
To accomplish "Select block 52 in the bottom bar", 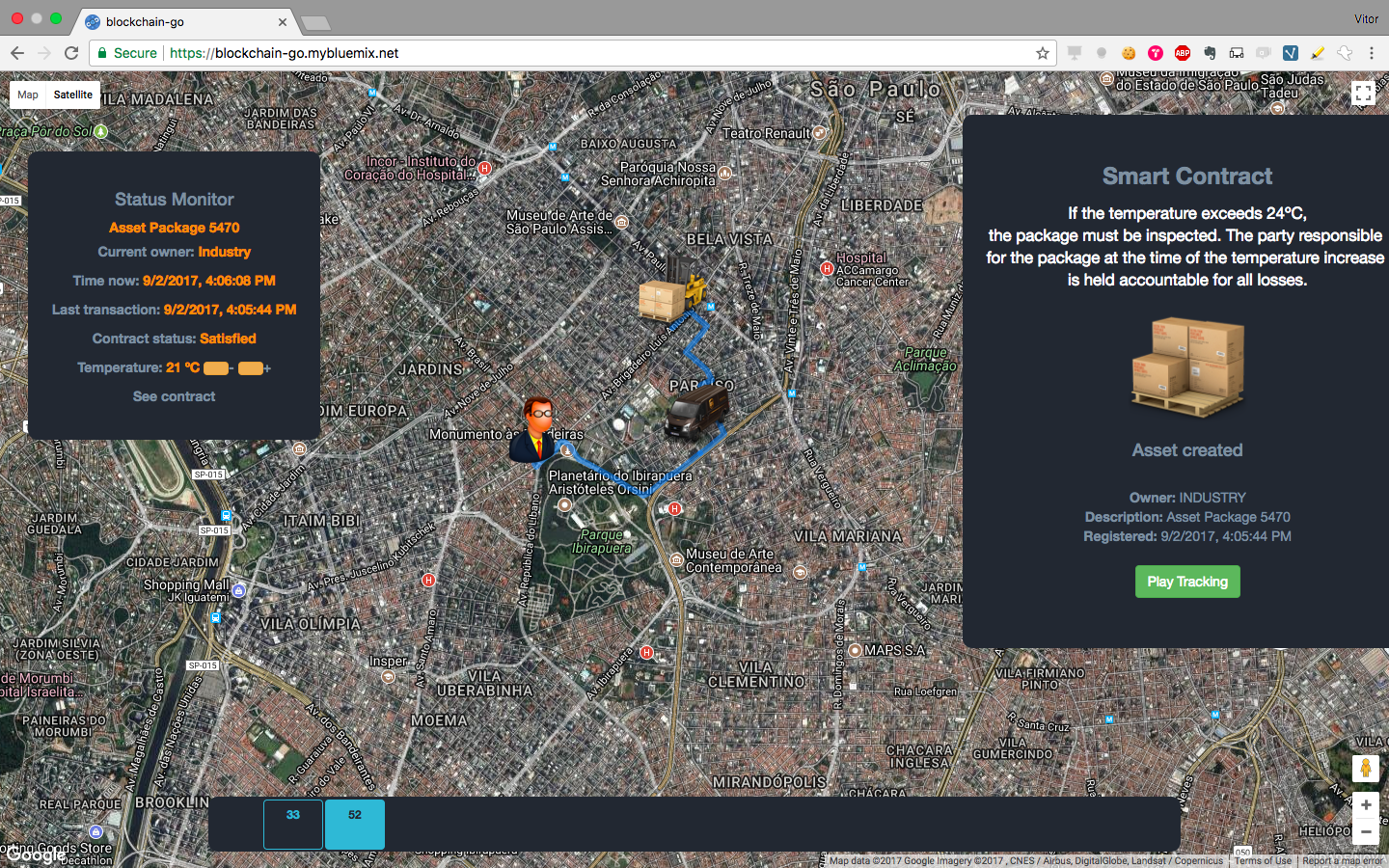I will [x=355, y=825].
